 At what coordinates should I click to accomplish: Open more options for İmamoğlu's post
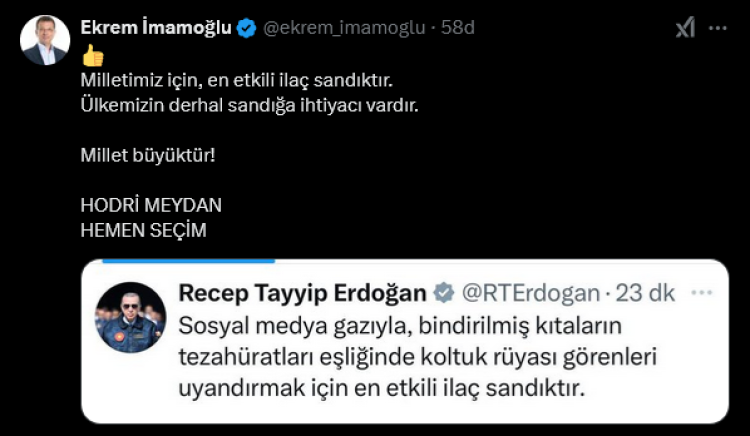tap(718, 29)
